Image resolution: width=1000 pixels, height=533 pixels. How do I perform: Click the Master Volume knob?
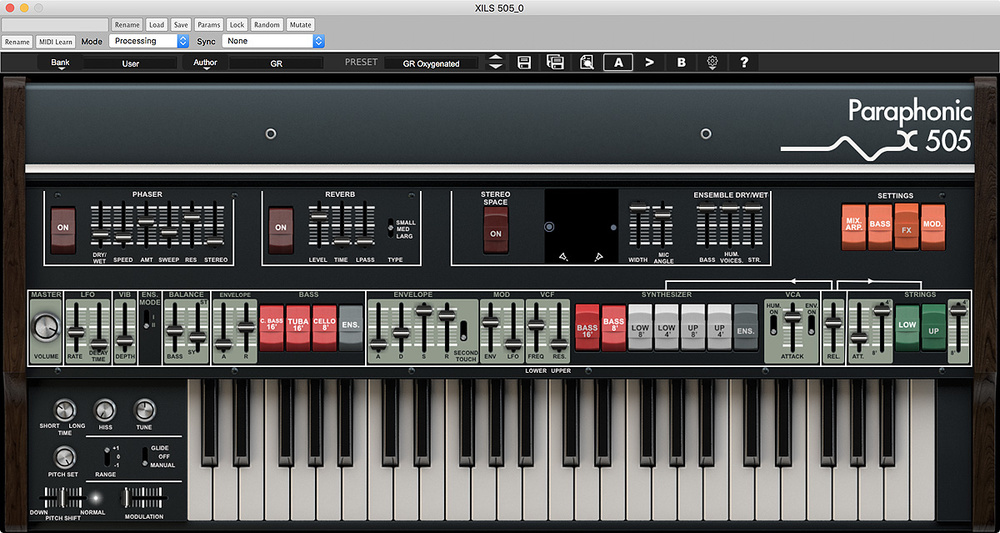click(46, 328)
